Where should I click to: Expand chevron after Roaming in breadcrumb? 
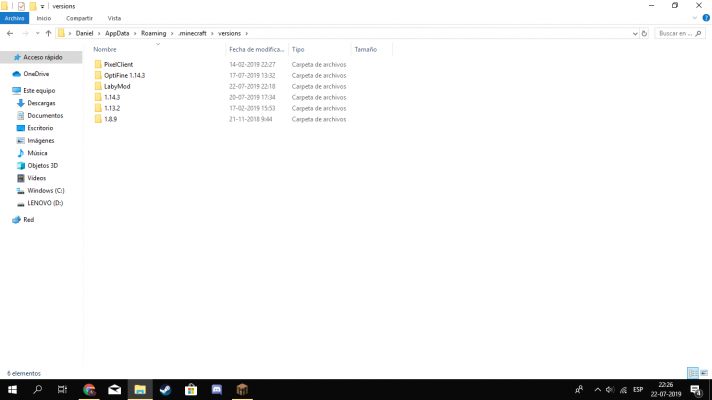172,33
